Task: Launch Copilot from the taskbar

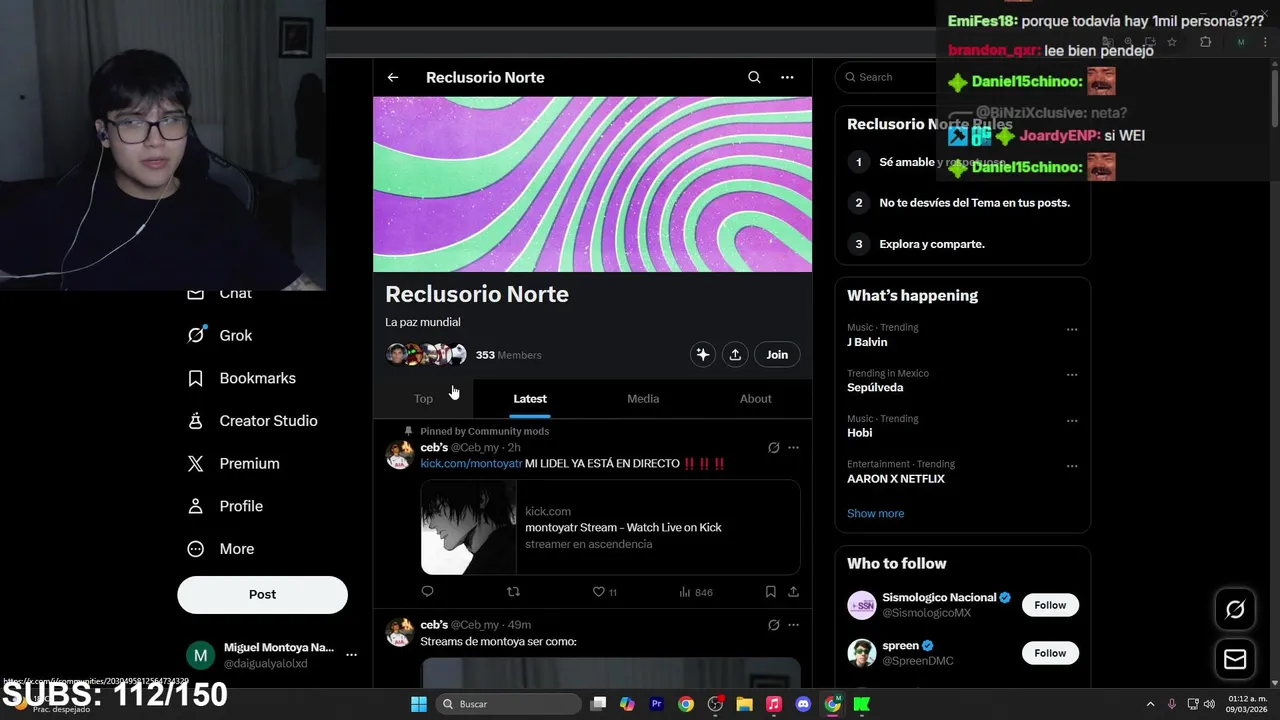Action: click(x=627, y=704)
